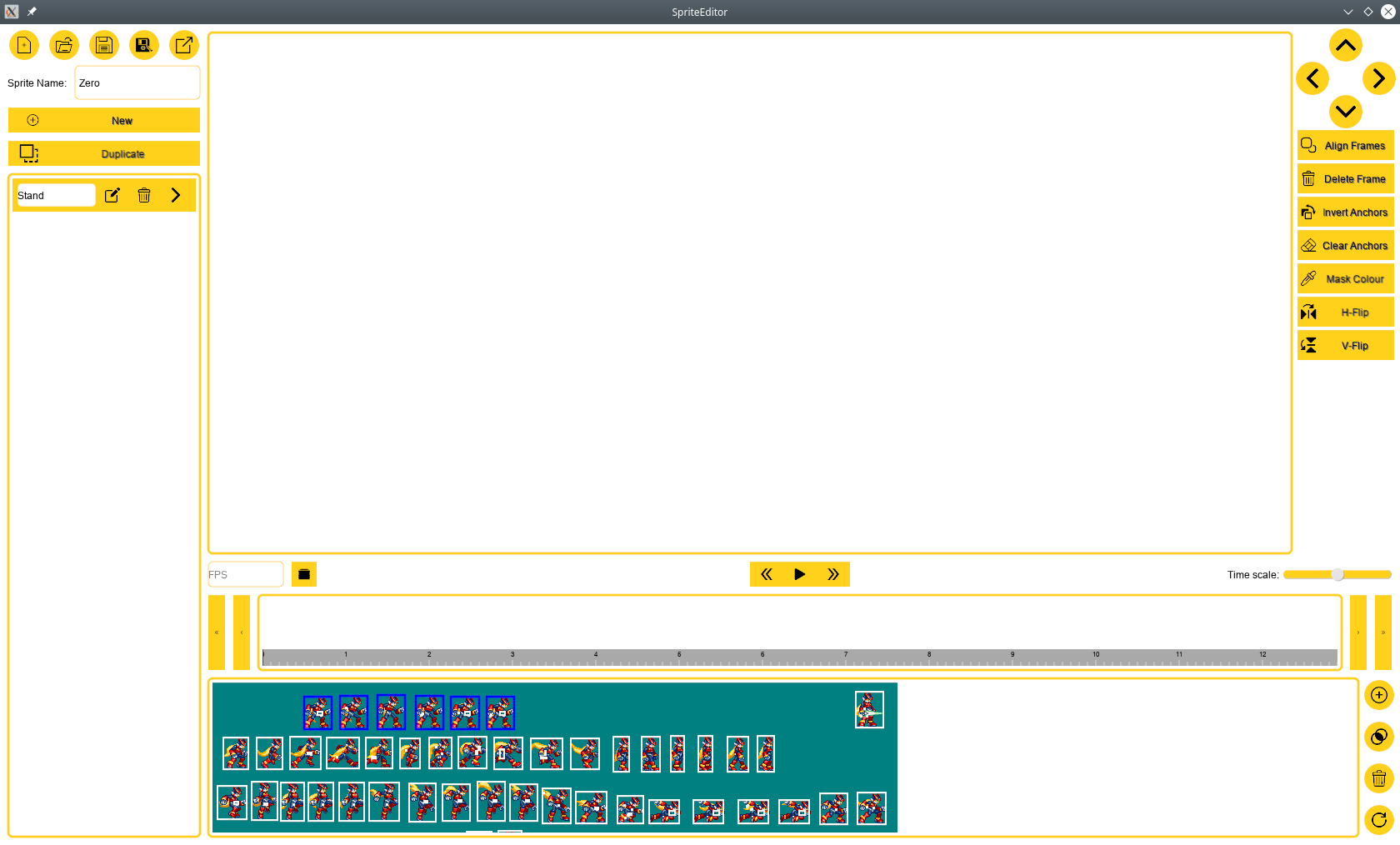This screenshot has height=845, width=1400.
Task: Delete the Stand animation with trash icon
Action: point(144,195)
